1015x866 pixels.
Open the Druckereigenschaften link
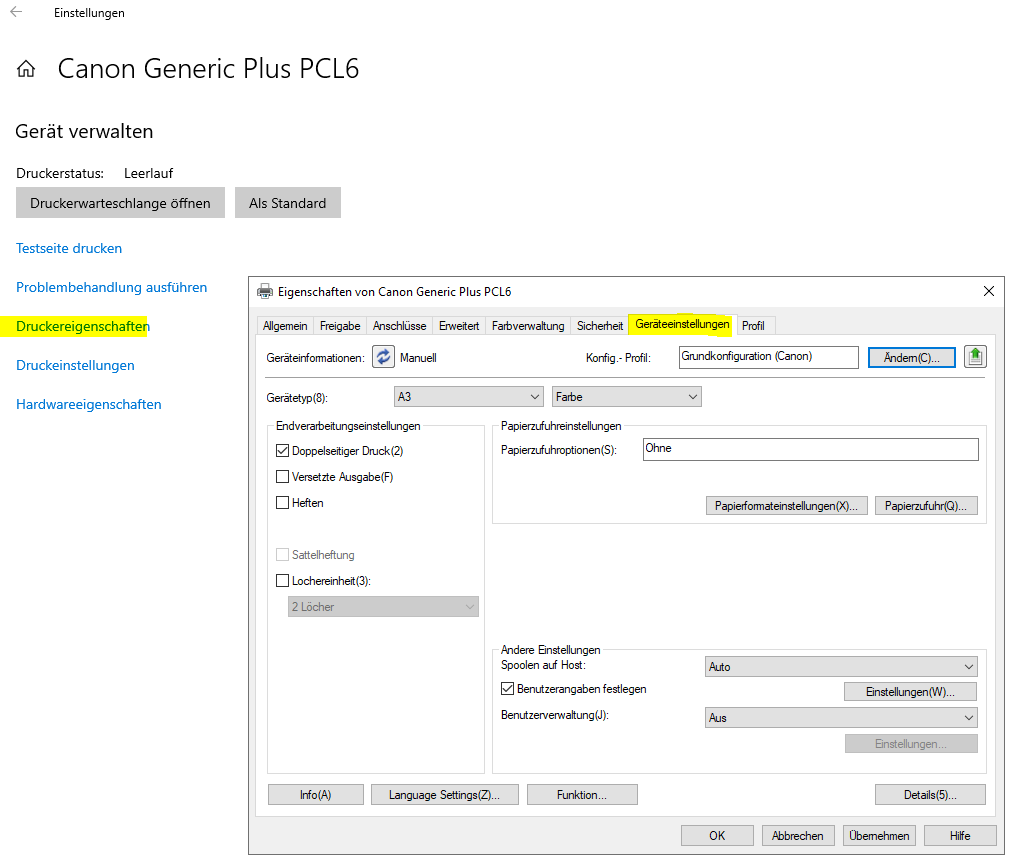click(x=83, y=326)
